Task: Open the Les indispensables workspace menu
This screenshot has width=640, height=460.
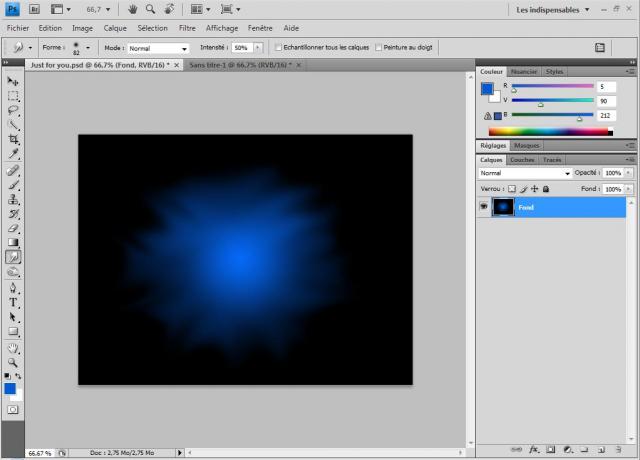Action: [553, 9]
